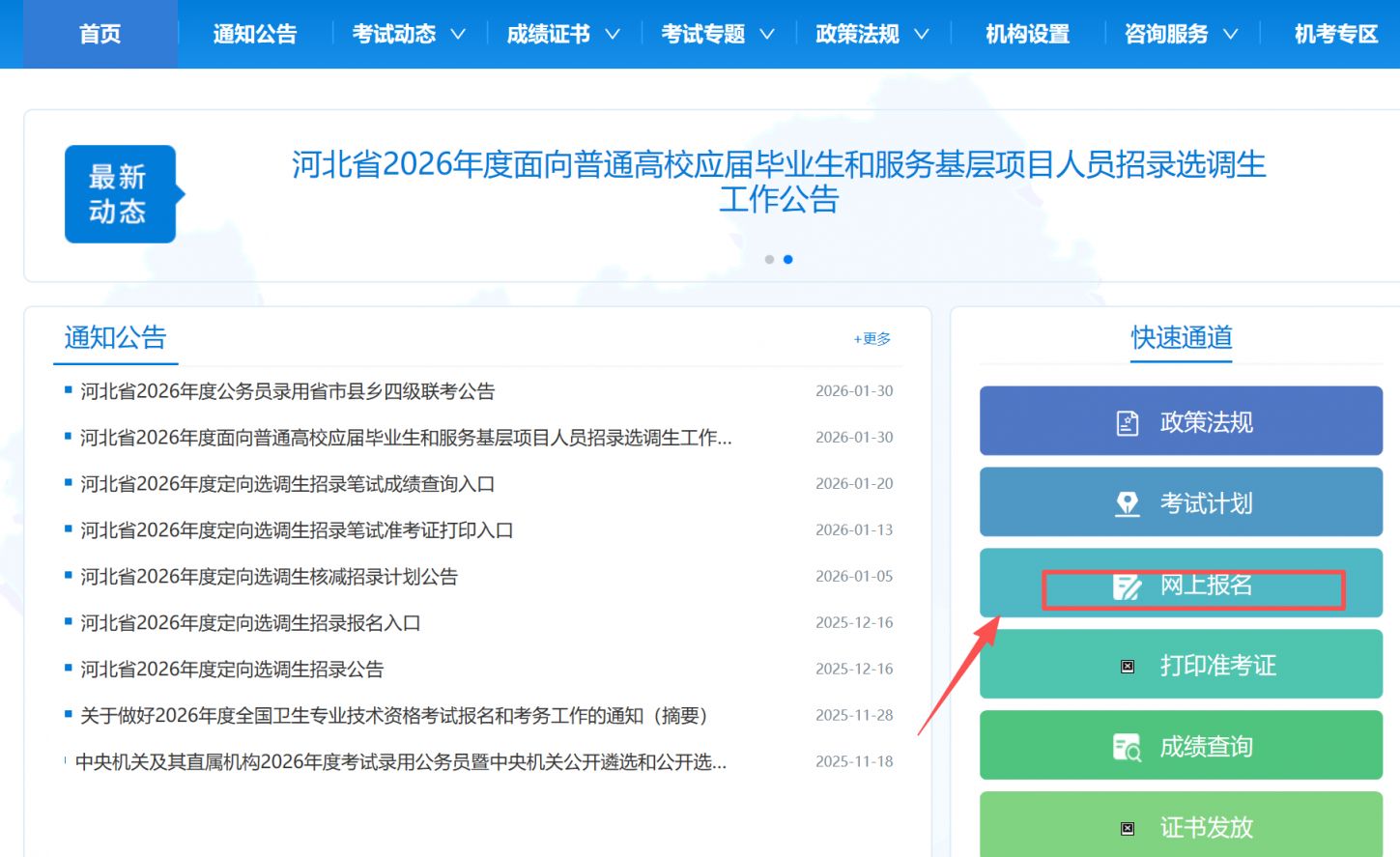Expand the 考试专题 dropdown arrow

point(767,34)
